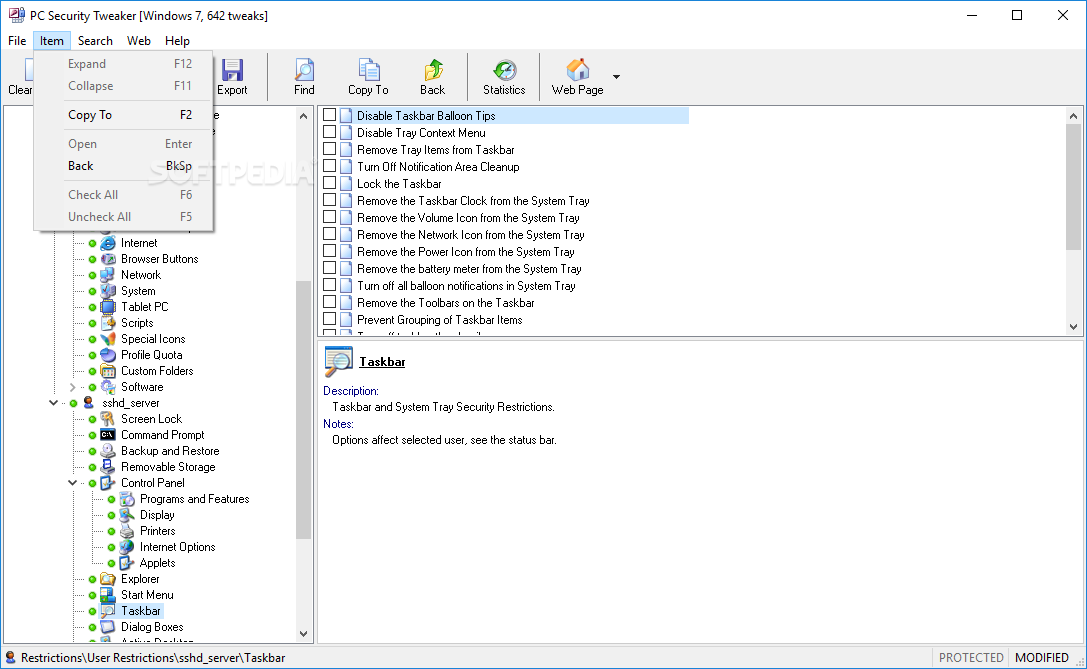Check Remove the Volume Icon option
Screen dimensions: 1087x669
pos(330,217)
